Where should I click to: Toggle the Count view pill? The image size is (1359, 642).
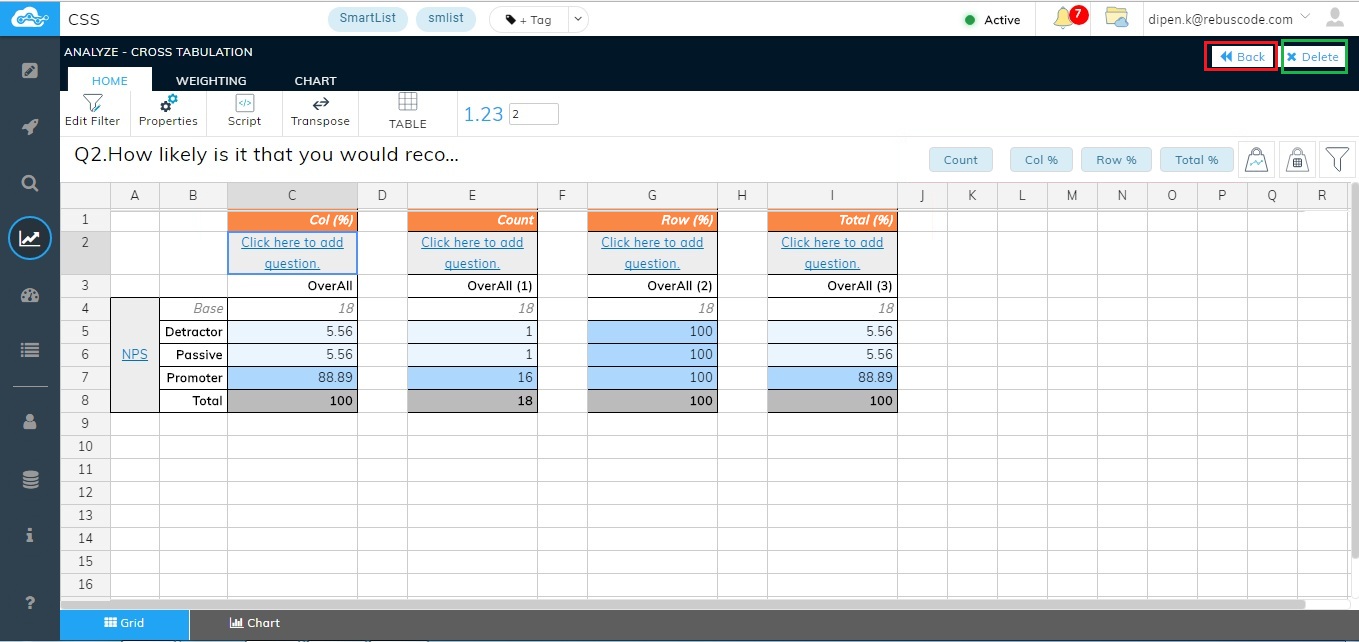[960, 160]
